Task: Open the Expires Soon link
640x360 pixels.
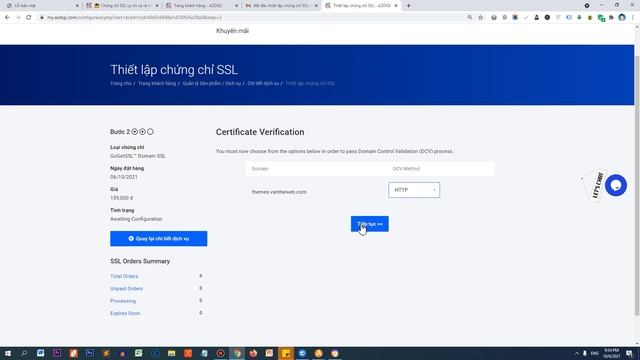Action: click(x=125, y=313)
